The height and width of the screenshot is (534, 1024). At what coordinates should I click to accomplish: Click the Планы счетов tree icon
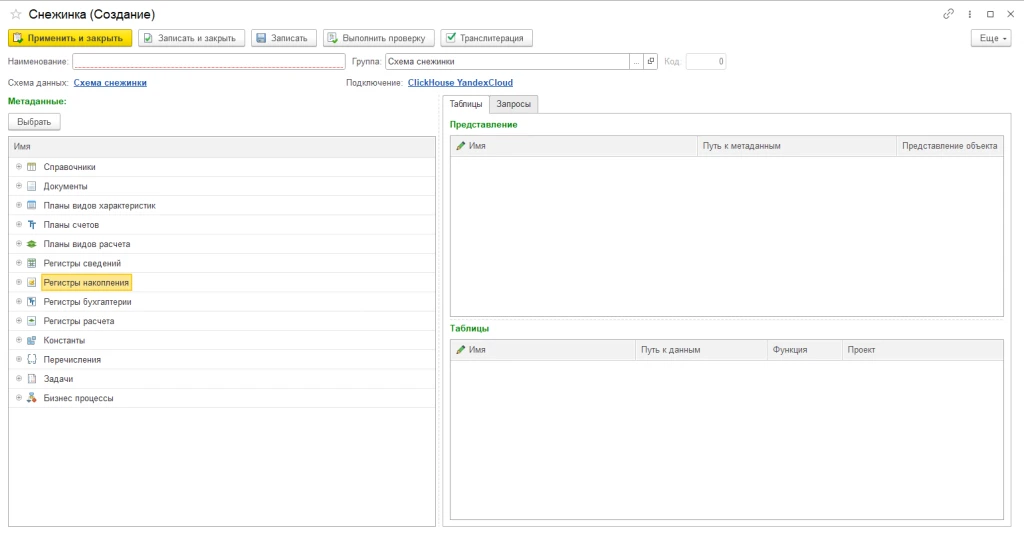[x=31, y=225]
